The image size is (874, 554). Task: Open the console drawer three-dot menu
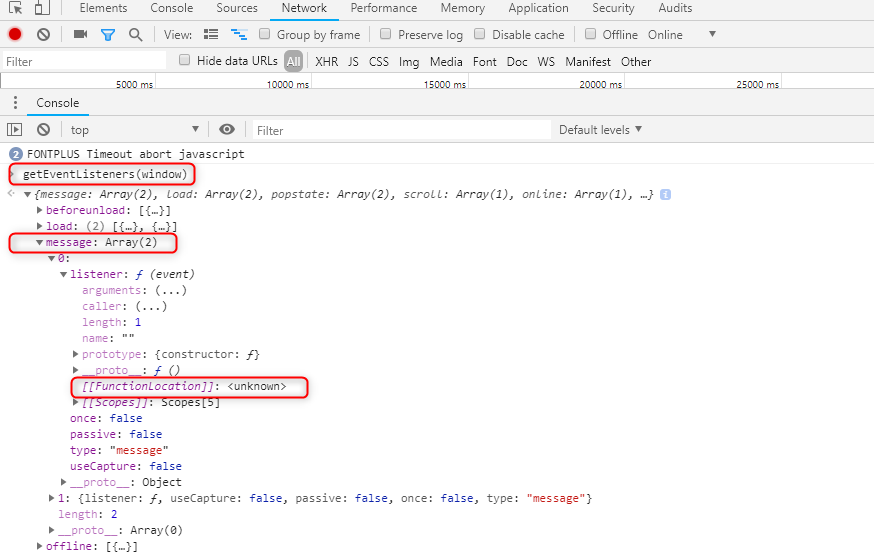[x=15, y=103]
